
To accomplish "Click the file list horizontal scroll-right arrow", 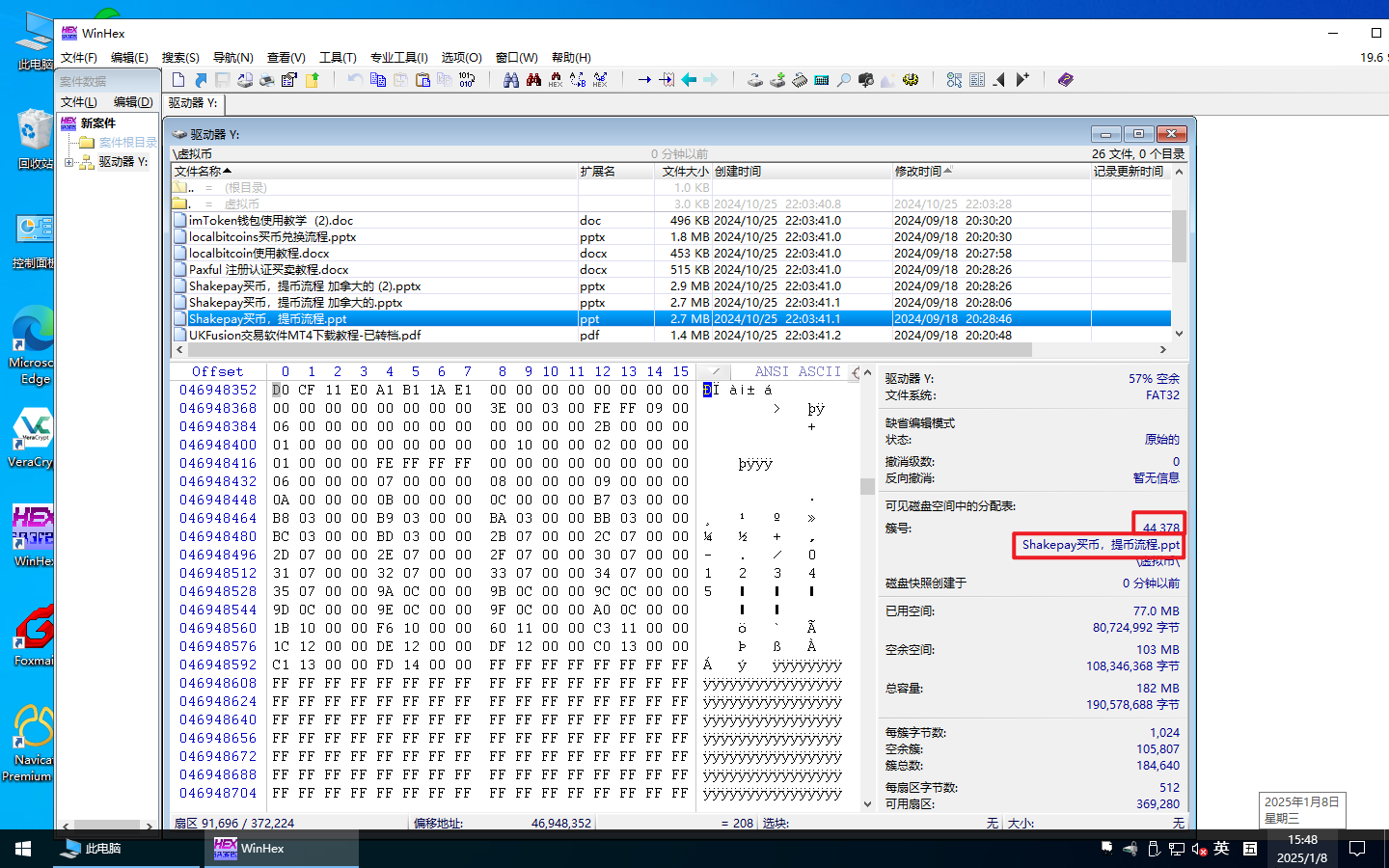I will pos(1163,350).
